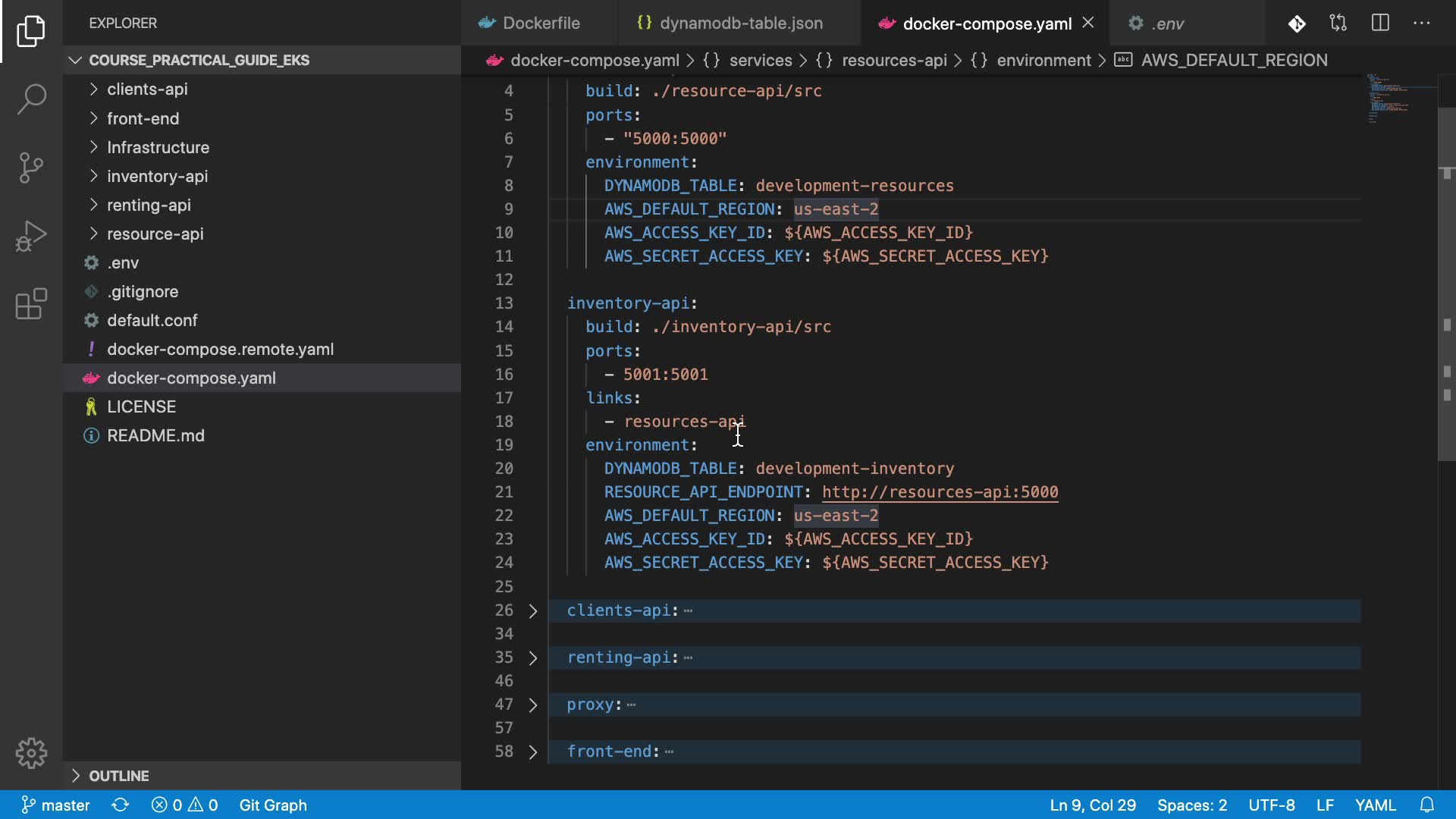Screen dimensions: 1456x819
Task: Click the notifications bell in status bar
Action: pos(1427,805)
